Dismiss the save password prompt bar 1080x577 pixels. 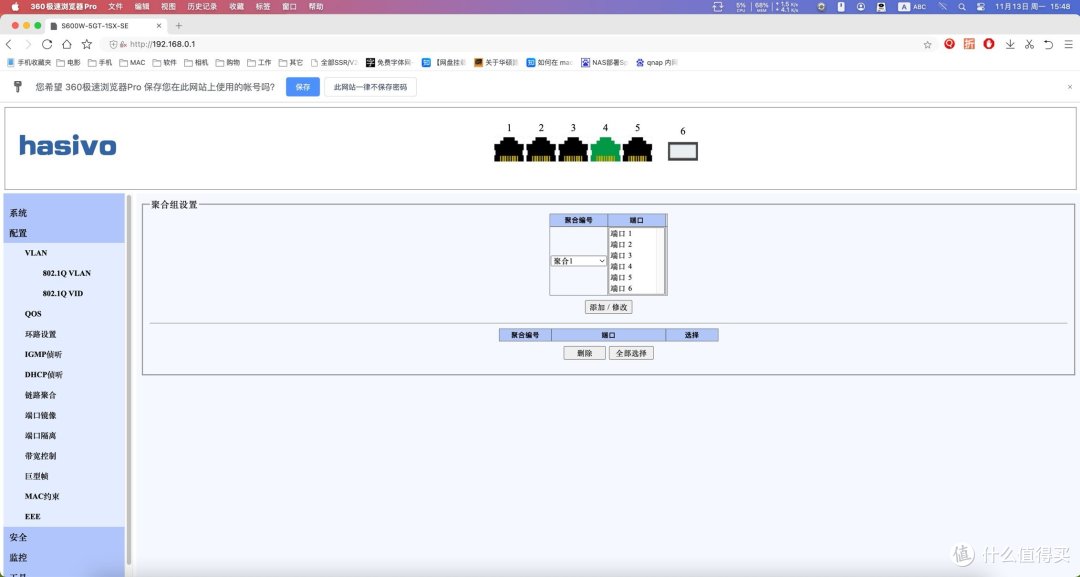coord(1070,87)
